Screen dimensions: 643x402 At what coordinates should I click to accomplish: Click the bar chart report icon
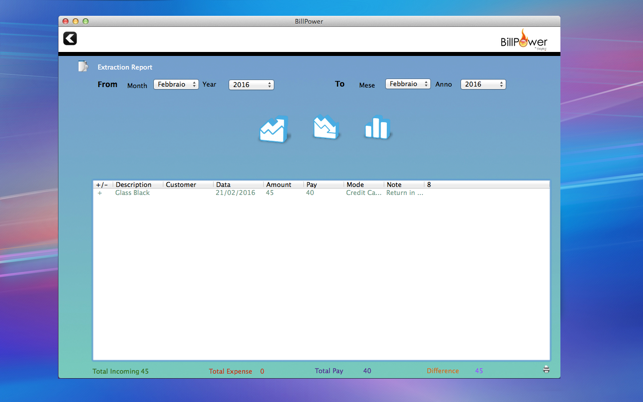377,128
